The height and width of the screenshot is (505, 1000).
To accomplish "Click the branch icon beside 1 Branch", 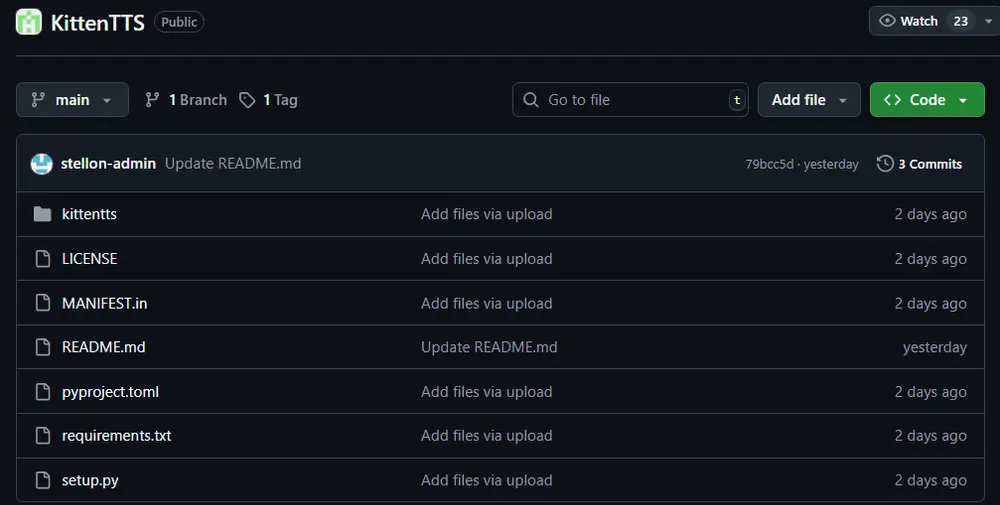I will pos(153,100).
